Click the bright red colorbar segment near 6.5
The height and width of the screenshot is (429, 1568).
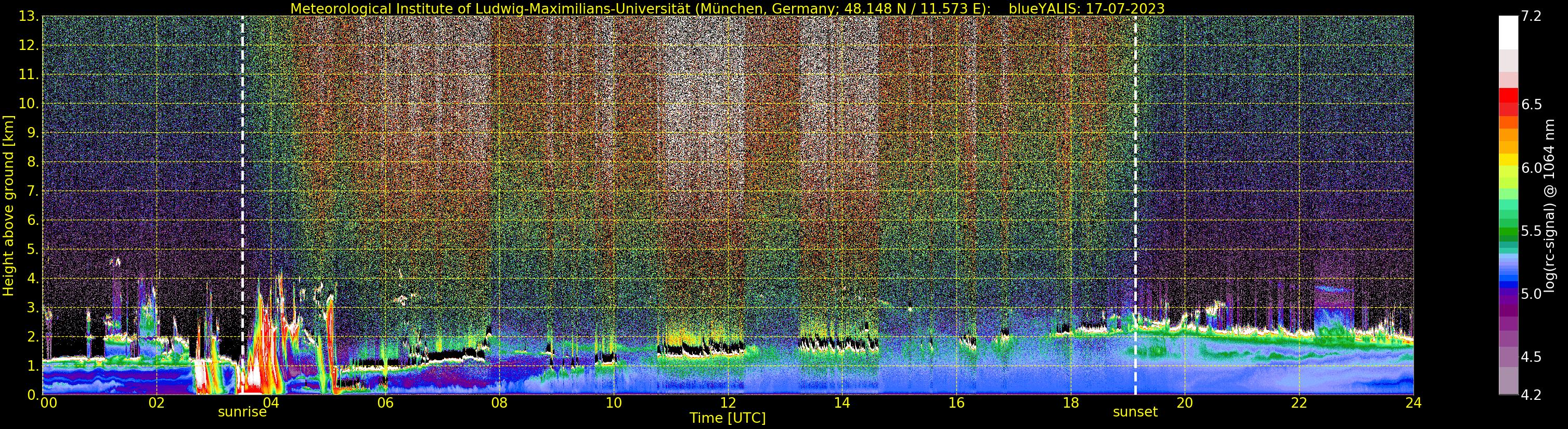coord(1508,95)
